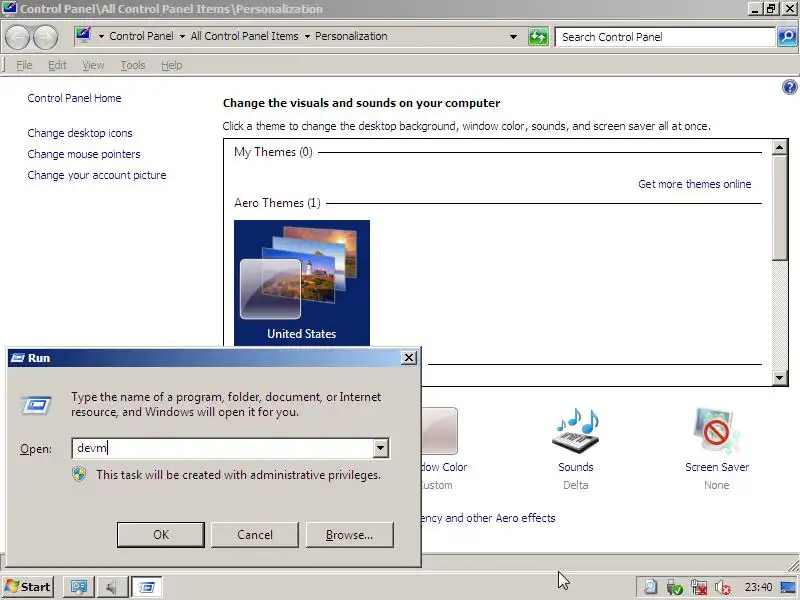The height and width of the screenshot is (600, 800).
Task: Click Change your account picture link
Action: (x=97, y=175)
